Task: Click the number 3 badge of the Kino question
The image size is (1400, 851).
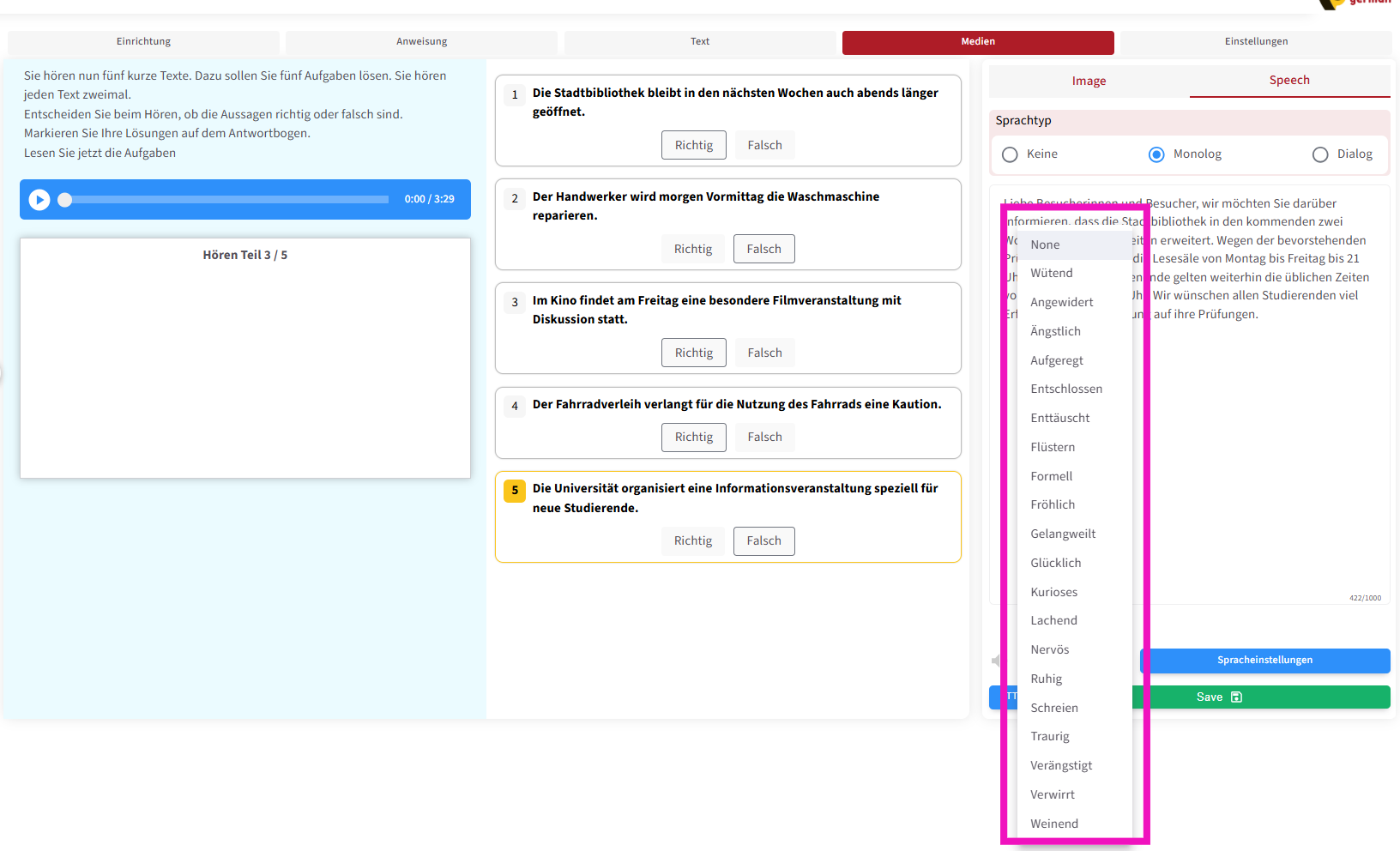Action: [515, 302]
